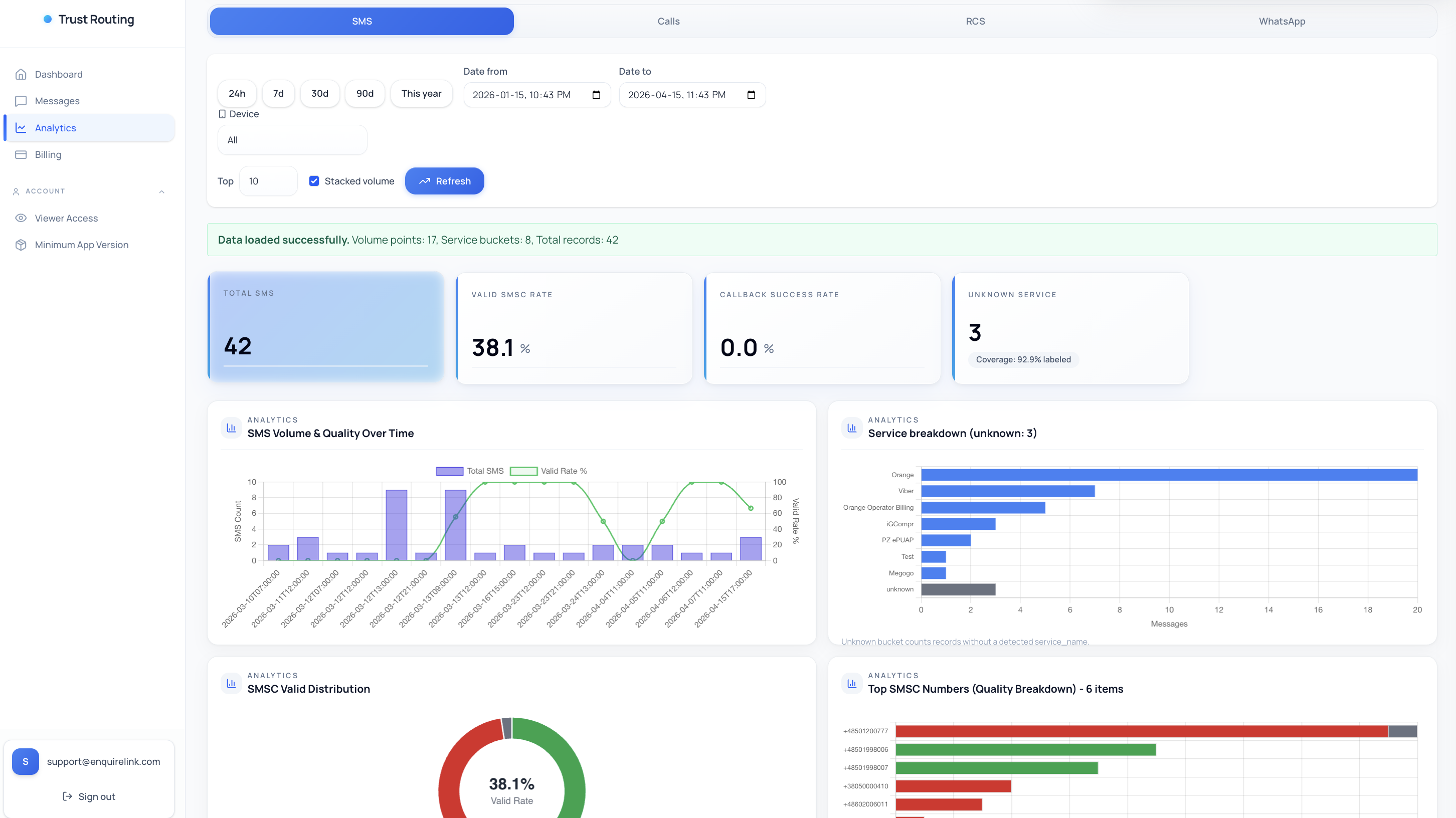Click the Minimum App Version package icon

click(21, 245)
